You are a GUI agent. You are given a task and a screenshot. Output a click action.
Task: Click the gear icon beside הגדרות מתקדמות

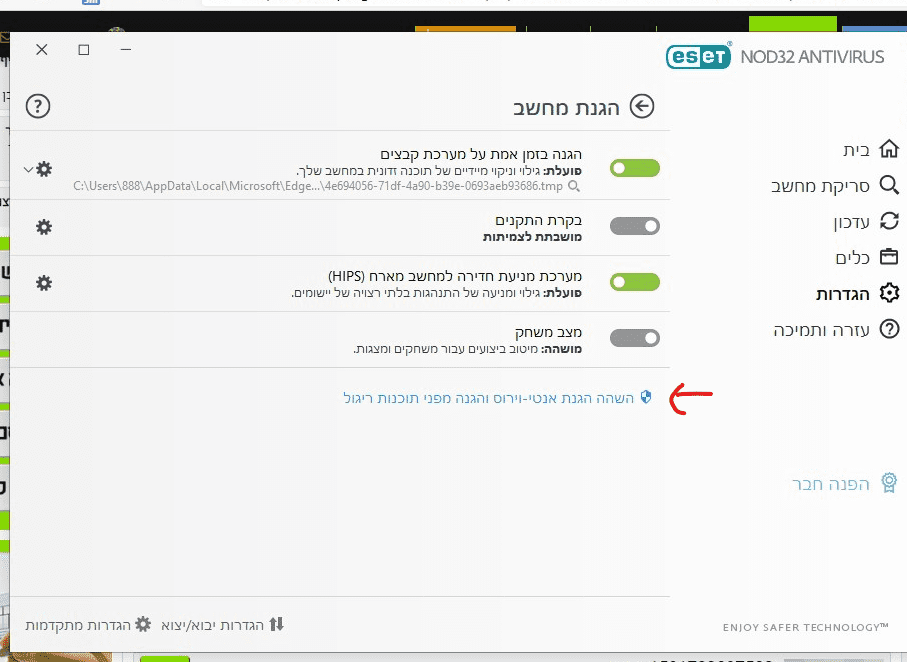pos(143,624)
